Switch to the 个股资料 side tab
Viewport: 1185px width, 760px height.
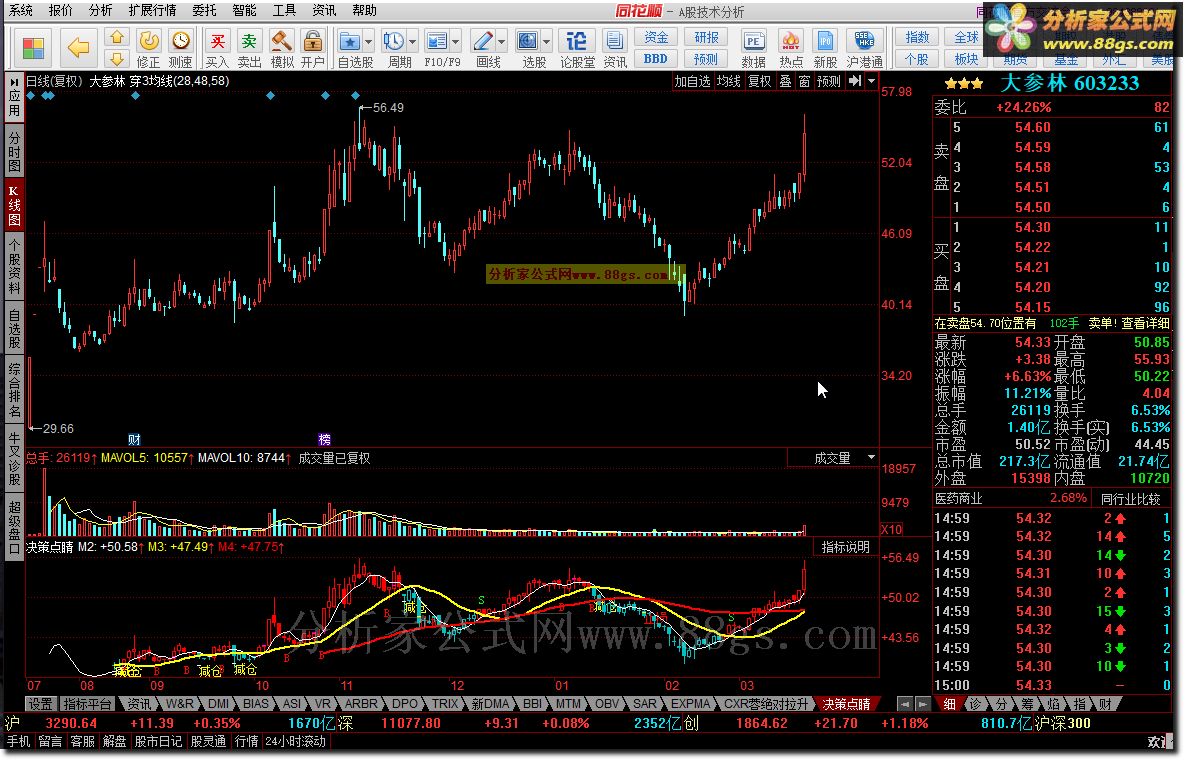point(14,266)
